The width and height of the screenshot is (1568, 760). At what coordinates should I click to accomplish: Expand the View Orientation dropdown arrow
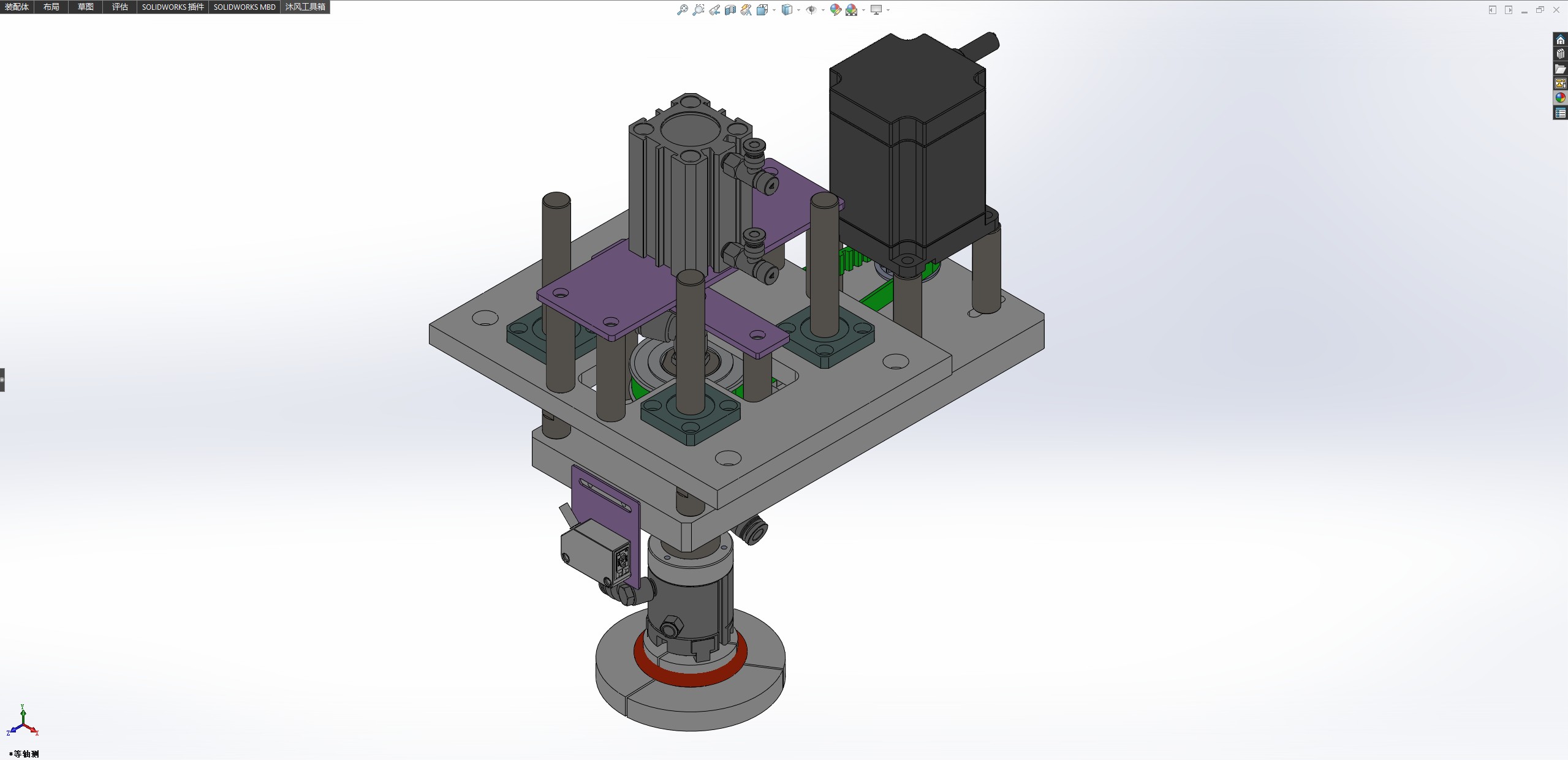(774, 10)
